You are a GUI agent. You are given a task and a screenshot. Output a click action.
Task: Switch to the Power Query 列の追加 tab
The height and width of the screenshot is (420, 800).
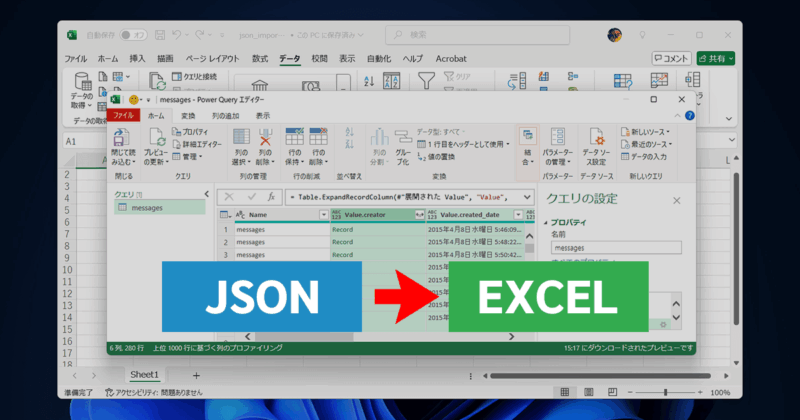point(226,116)
